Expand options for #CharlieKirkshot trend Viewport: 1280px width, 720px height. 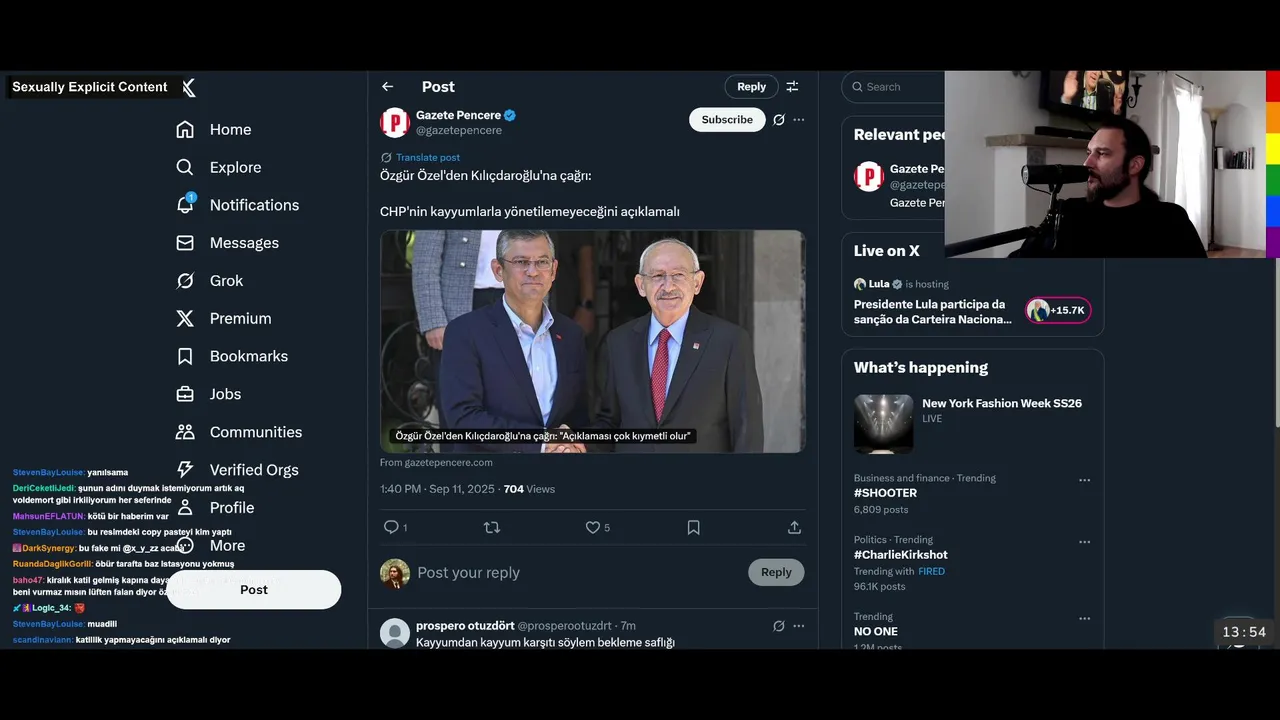pos(1084,542)
